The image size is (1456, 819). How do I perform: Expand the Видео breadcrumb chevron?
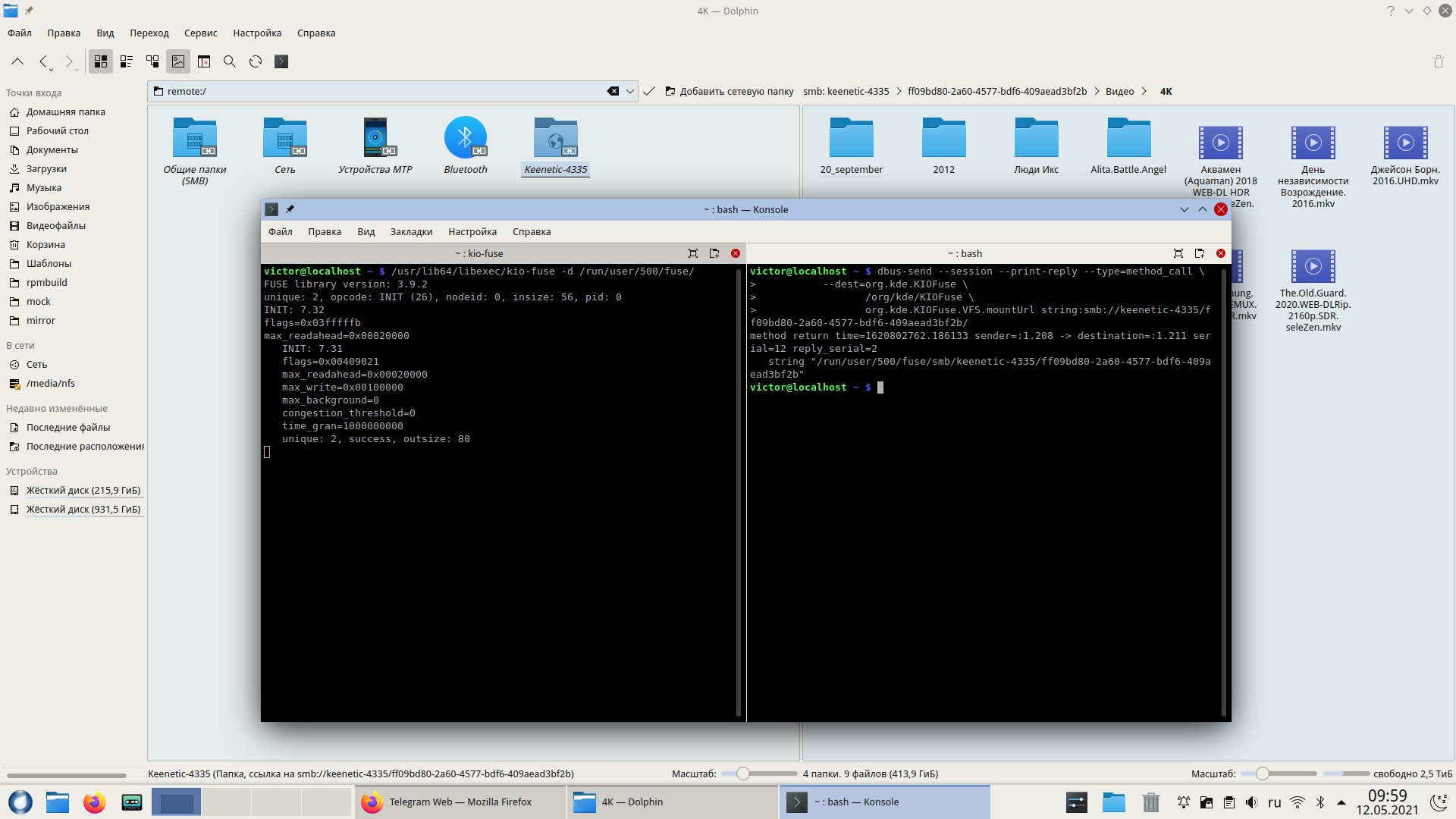(1144, 91)
